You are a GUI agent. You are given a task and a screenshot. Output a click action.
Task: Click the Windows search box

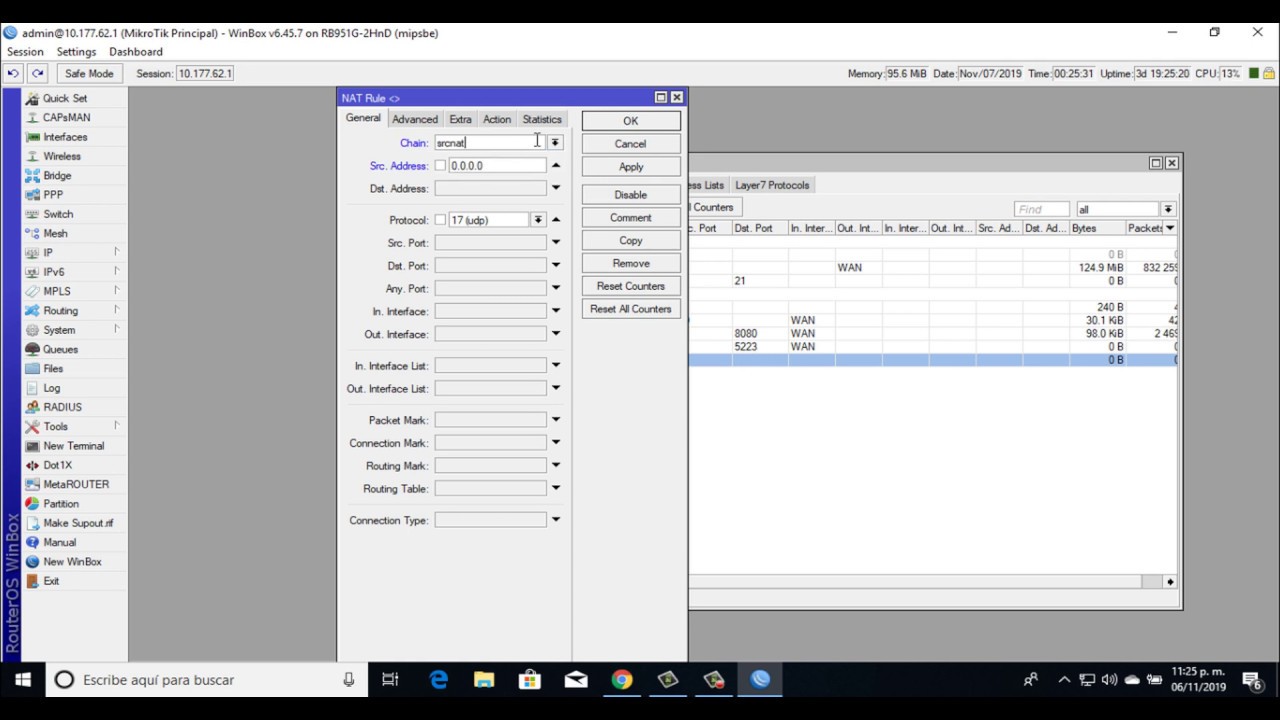206,680
